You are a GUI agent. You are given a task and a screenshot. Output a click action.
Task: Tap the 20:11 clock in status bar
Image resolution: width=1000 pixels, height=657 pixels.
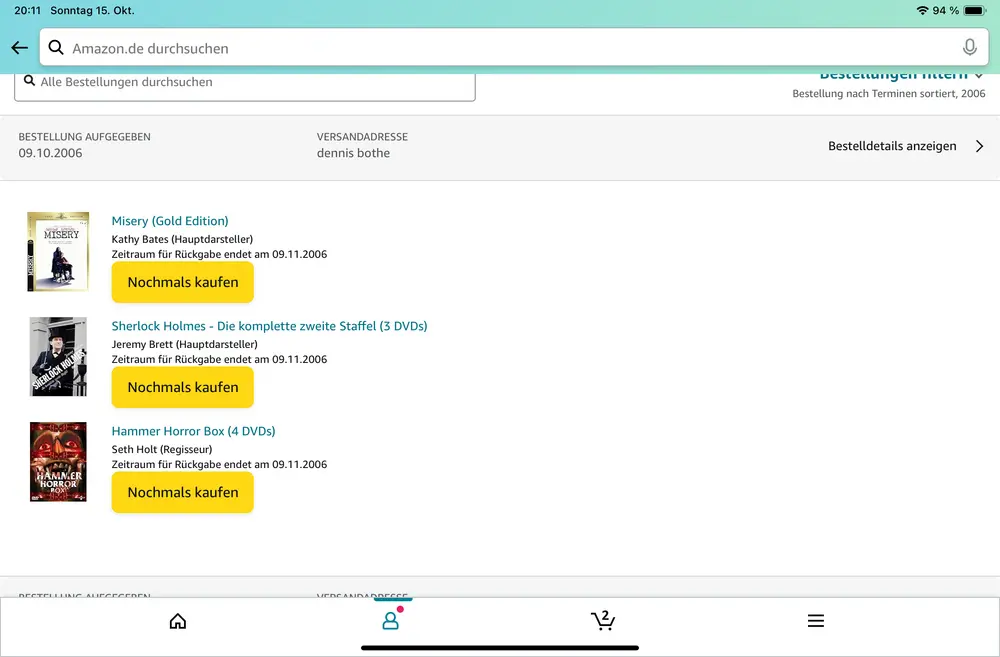click(x=27, y=10)
